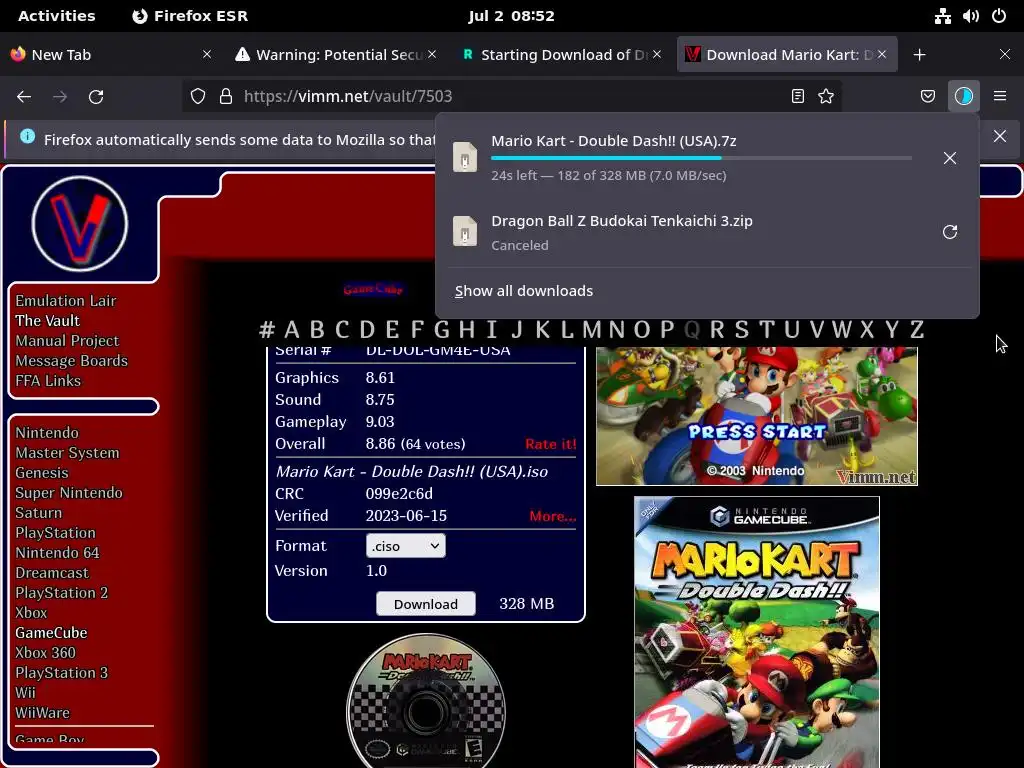
Task: Open the power menu icon
Action: (x=999, y=16)
